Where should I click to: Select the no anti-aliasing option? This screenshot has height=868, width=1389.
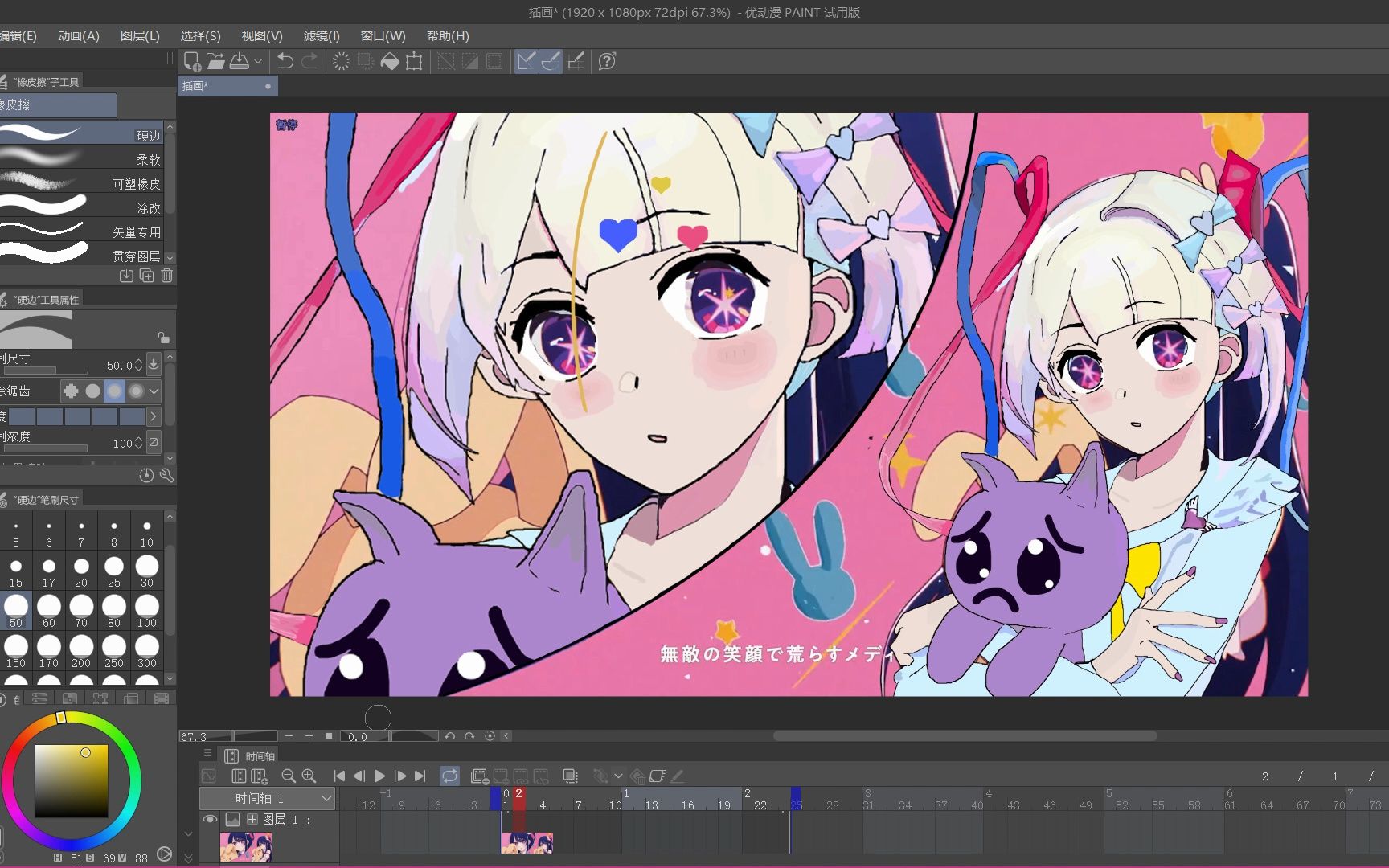(71, 391)
